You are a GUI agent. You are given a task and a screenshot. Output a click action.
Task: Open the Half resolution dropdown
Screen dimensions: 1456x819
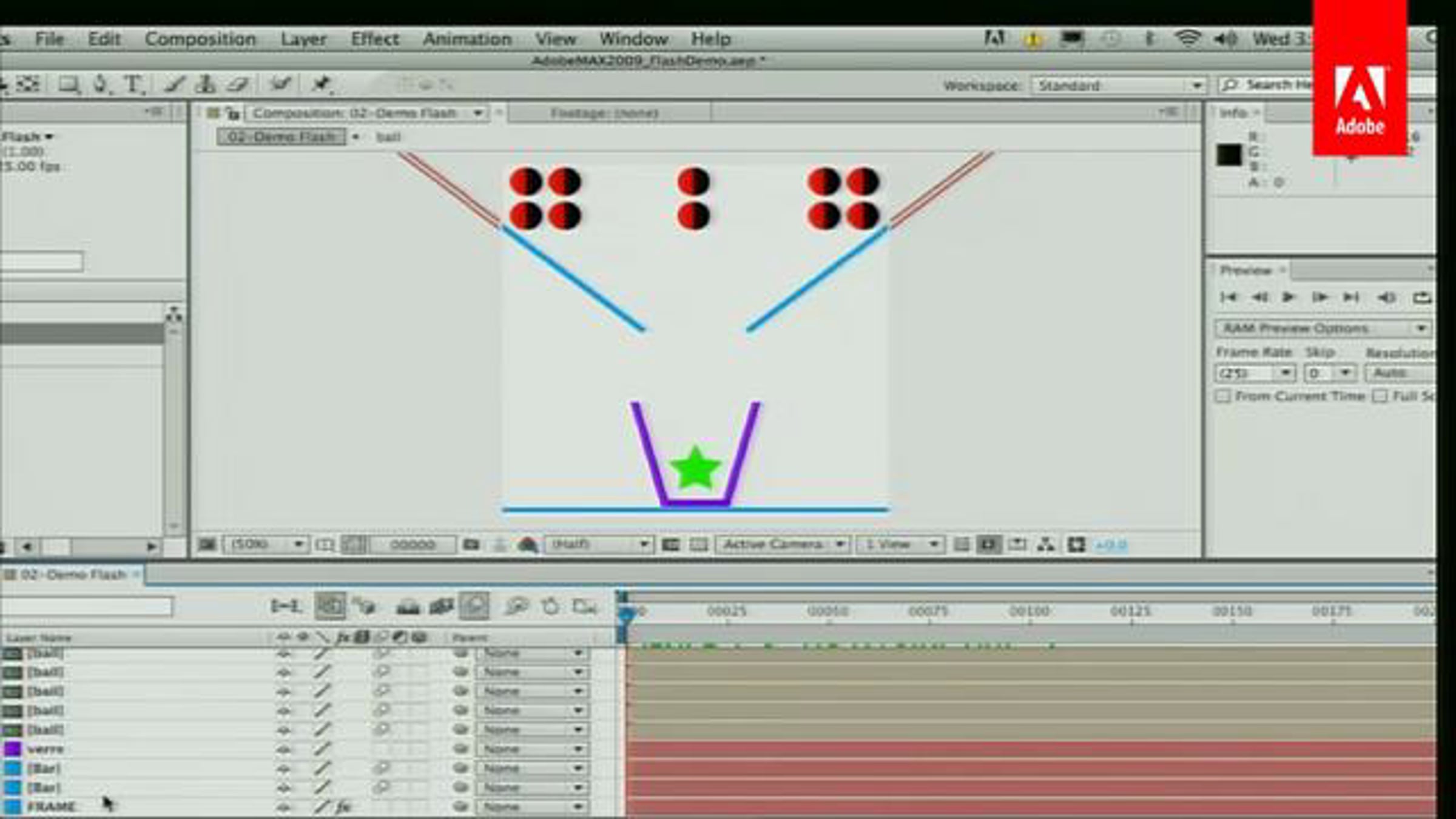[x=598, y=544]
